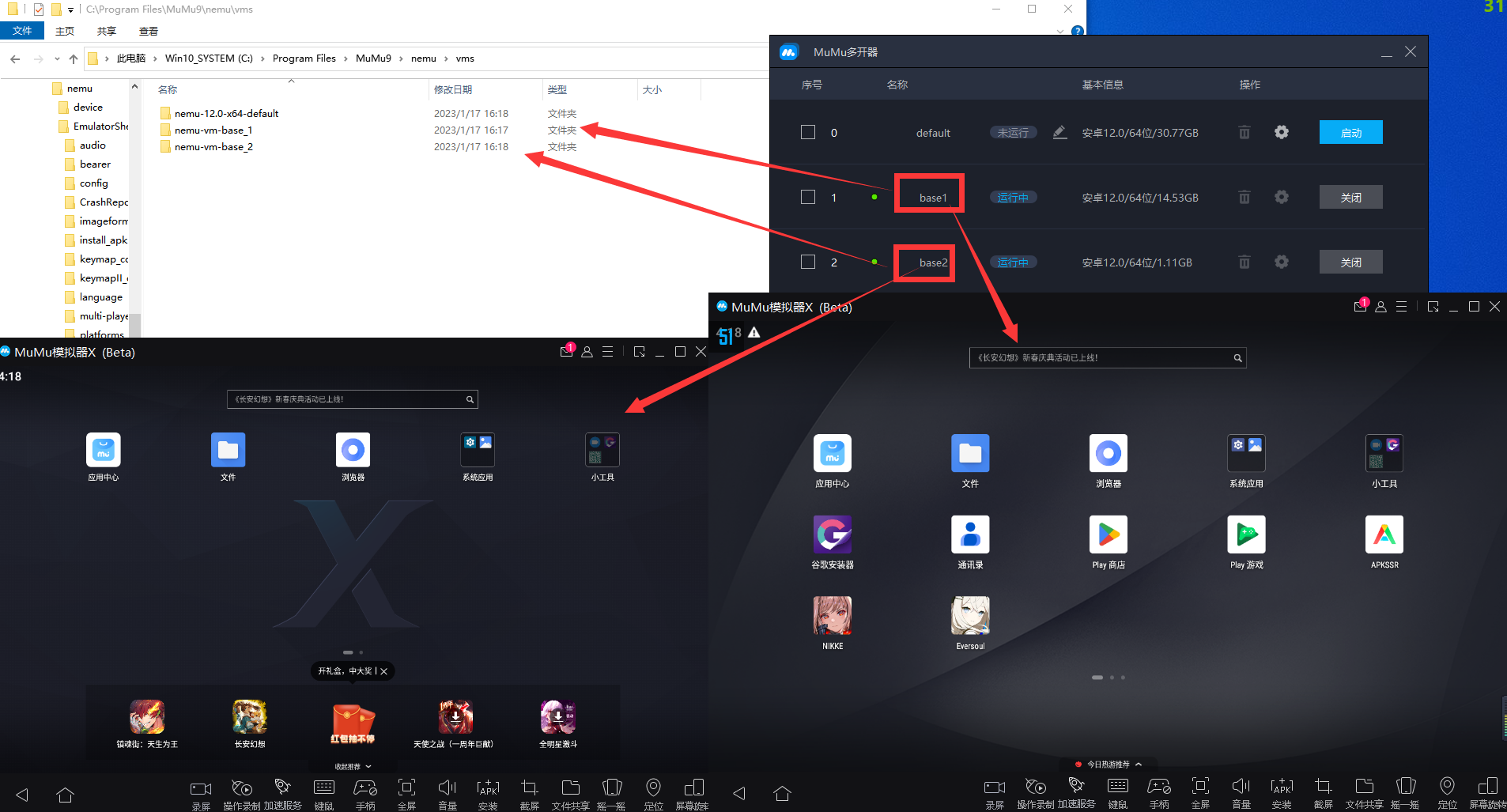Select nemu-vm-base_2 folder
The width and height of the screenshot is (1507, 812).
213,146
